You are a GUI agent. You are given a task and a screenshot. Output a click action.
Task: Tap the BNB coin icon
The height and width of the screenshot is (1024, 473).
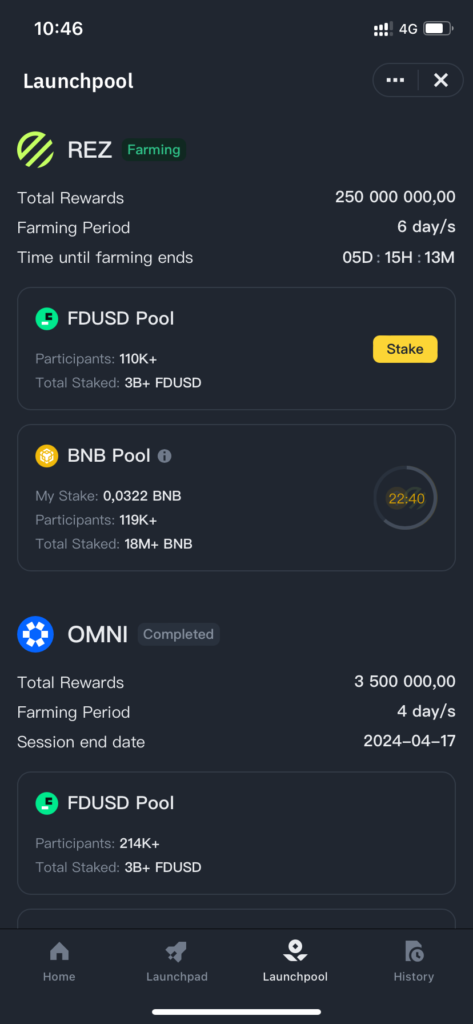46,456
